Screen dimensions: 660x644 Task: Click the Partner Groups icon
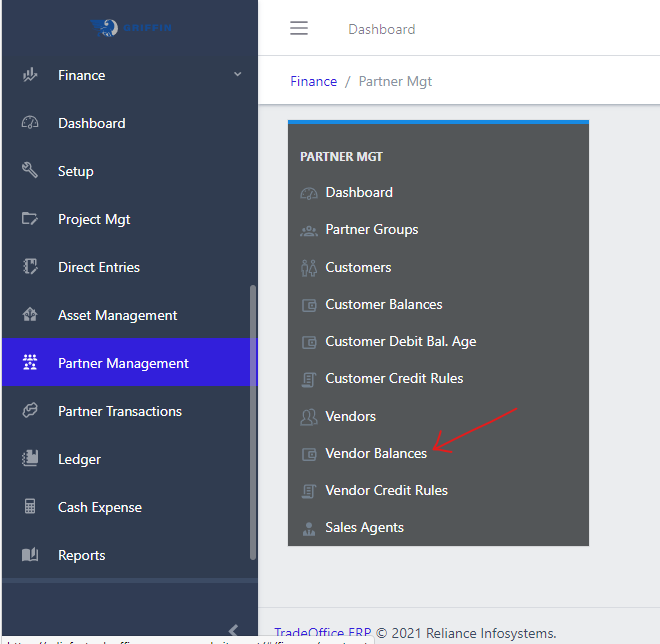click(309, 230)
